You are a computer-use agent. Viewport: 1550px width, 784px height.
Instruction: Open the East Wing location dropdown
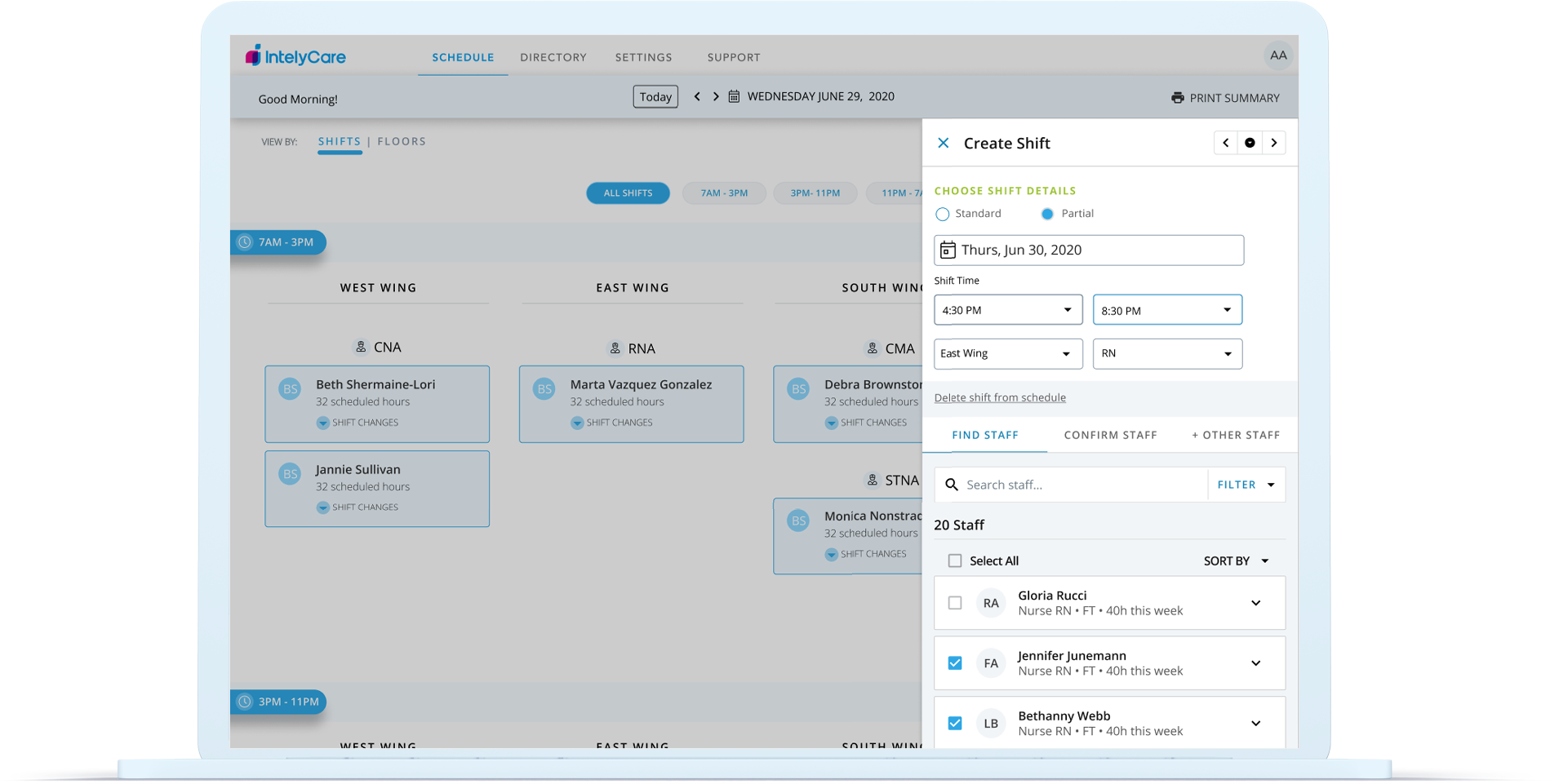tap(1007, 353)
